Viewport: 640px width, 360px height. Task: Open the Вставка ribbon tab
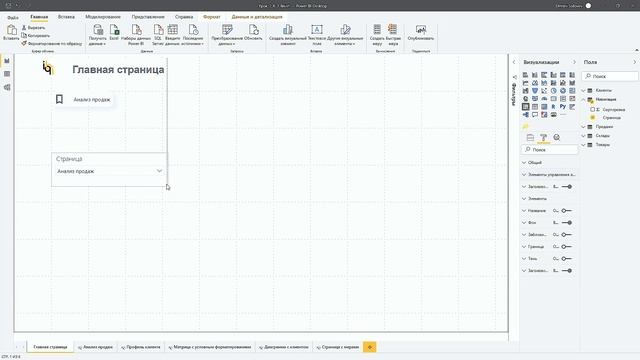[66, 17]
